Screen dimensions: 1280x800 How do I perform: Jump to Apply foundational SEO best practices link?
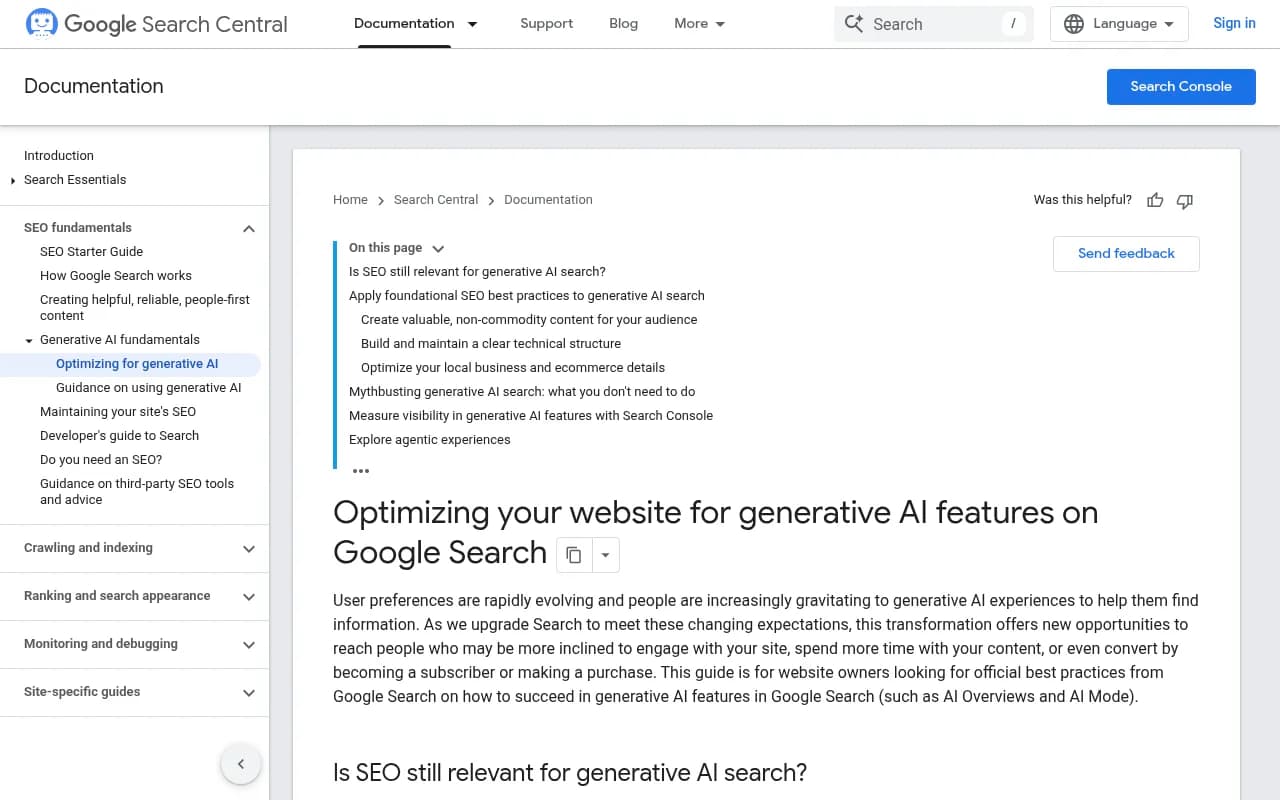(527, 296)
